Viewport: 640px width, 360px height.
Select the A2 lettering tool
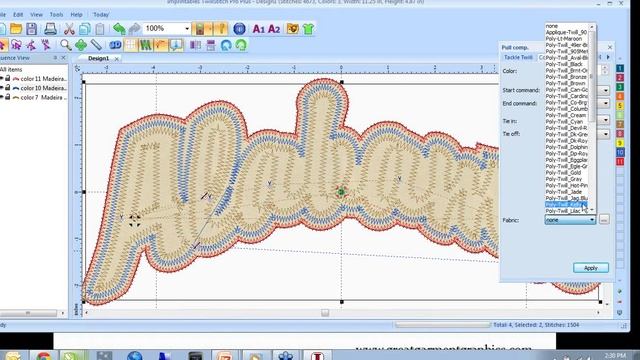[x=274, y=29]
